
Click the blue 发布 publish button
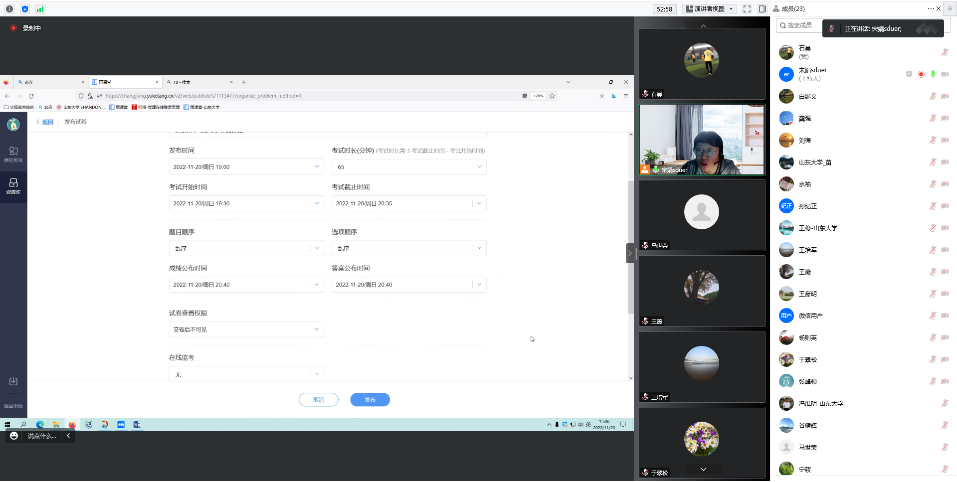(x=369, y=399)
